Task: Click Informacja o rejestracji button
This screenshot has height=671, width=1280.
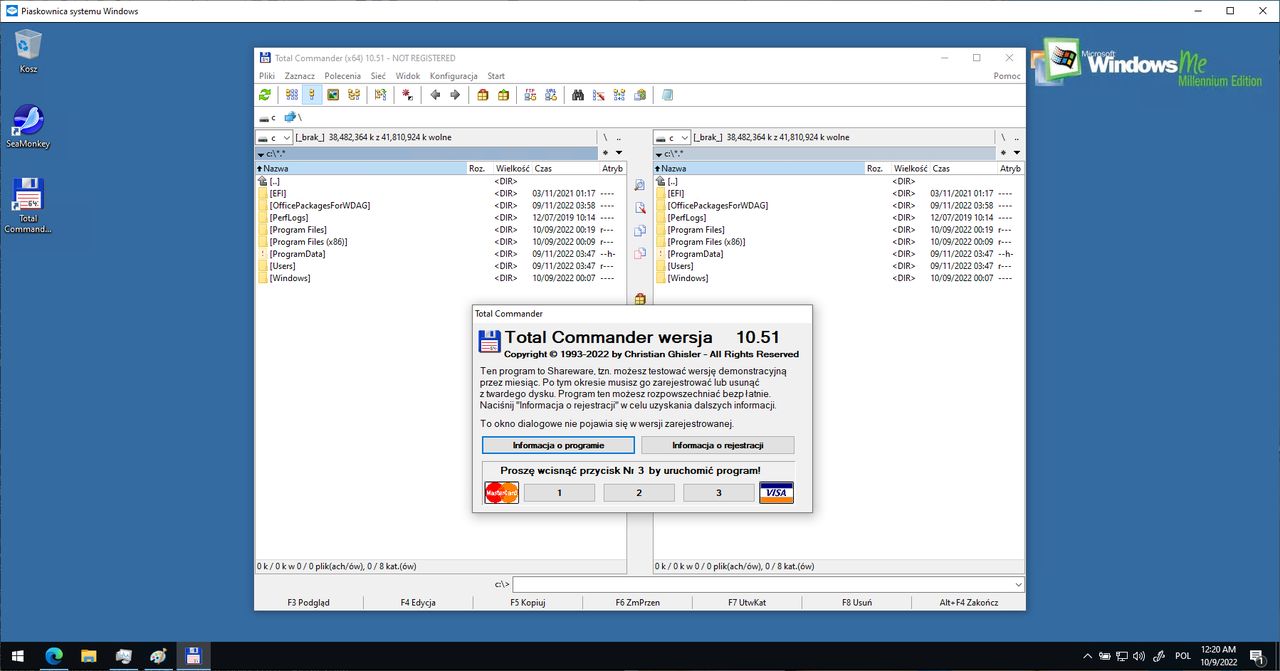Action: 717,445
